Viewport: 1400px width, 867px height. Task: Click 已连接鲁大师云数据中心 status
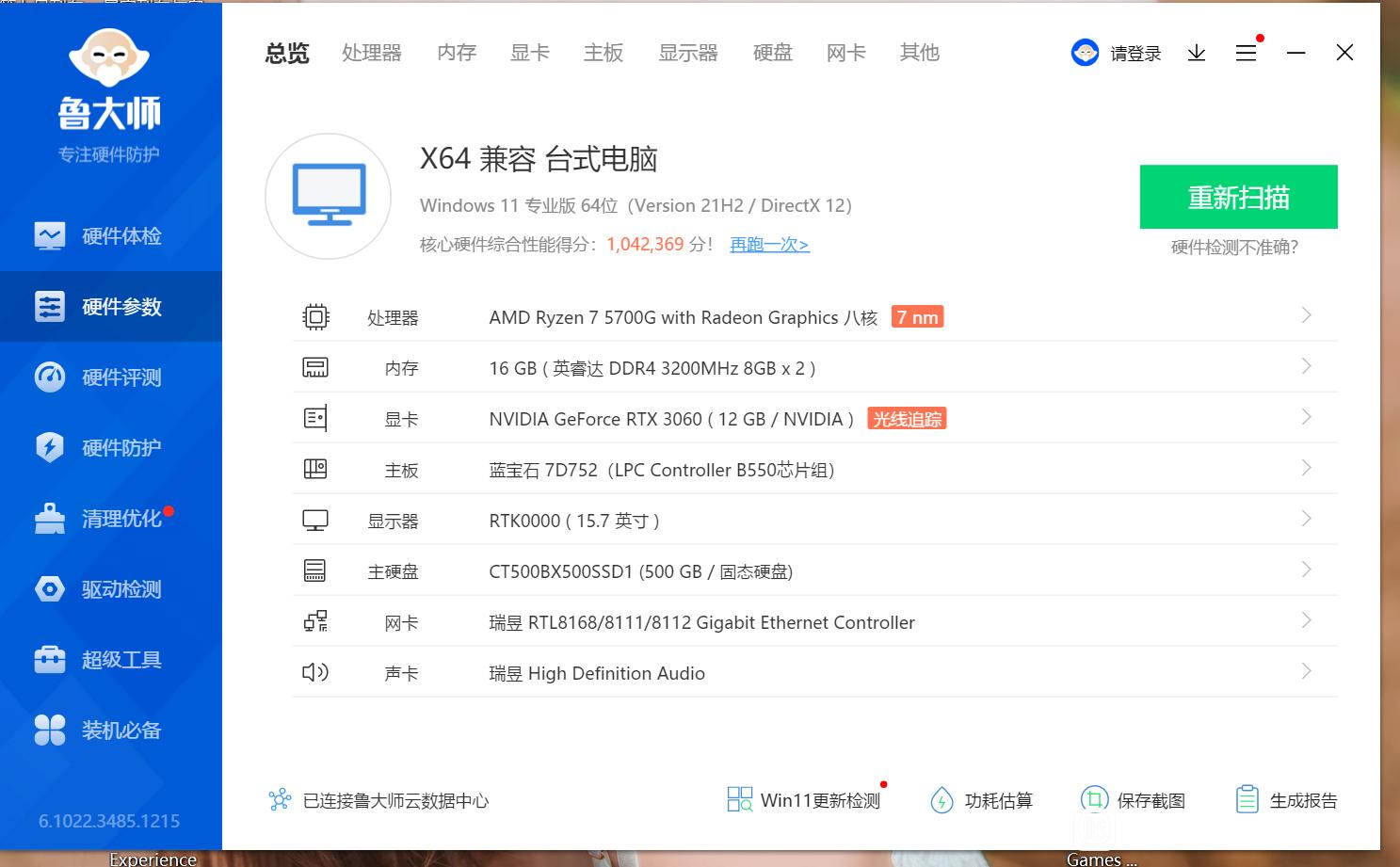395,801
